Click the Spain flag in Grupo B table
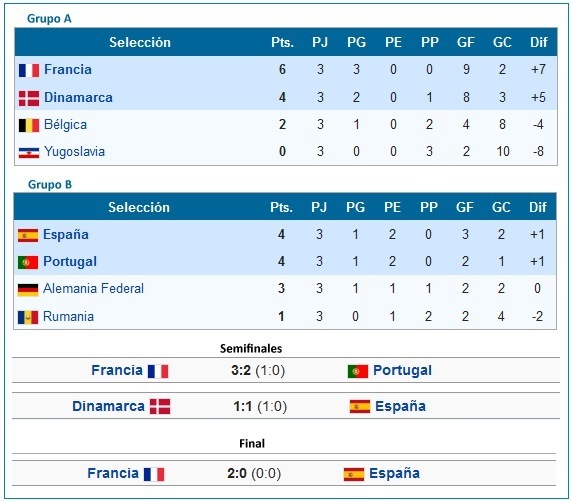Viewport: 571px width, 501px height. click(x=28, y=236)
